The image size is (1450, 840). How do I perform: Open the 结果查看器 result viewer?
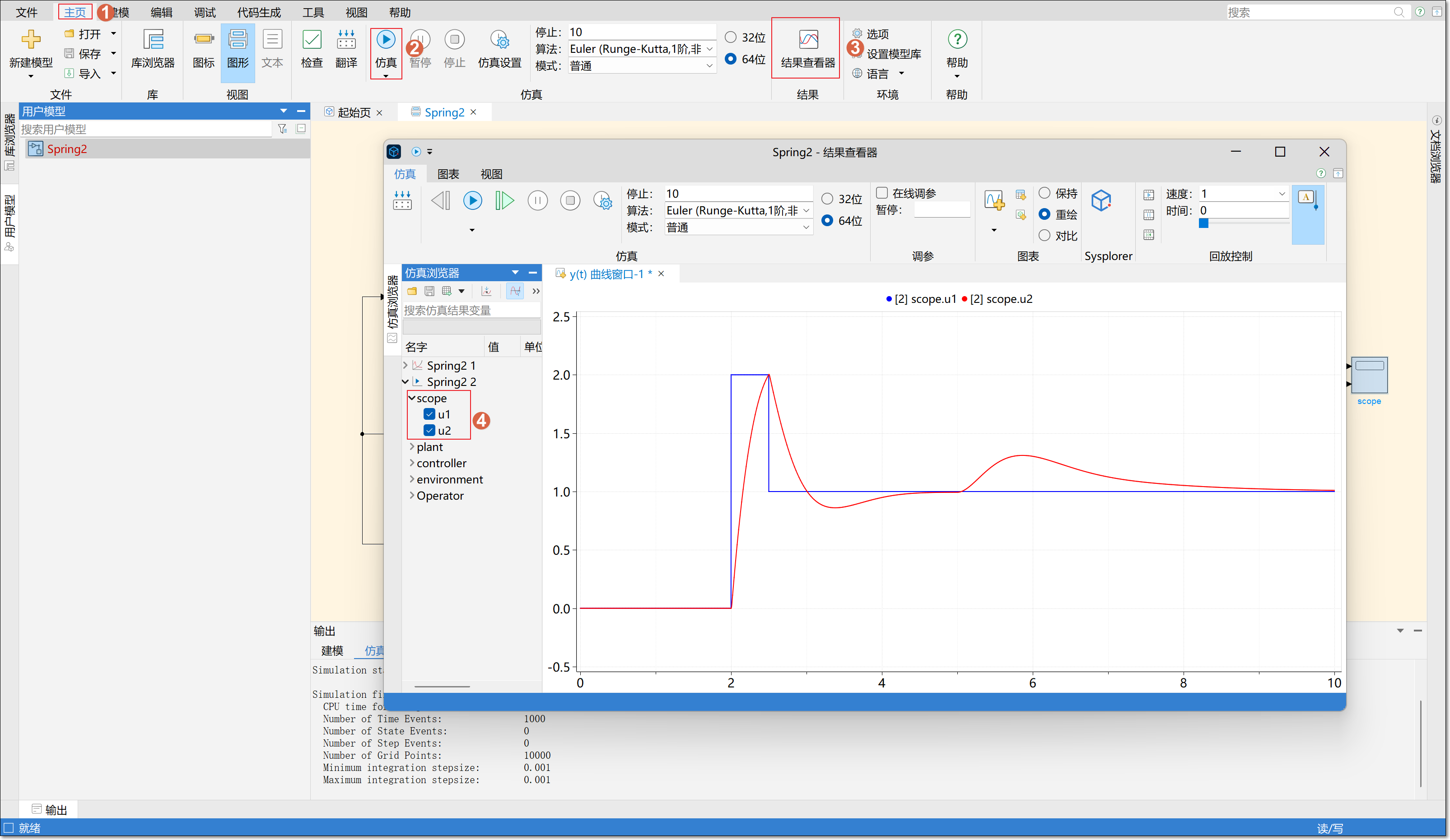(x=807, y=50)
